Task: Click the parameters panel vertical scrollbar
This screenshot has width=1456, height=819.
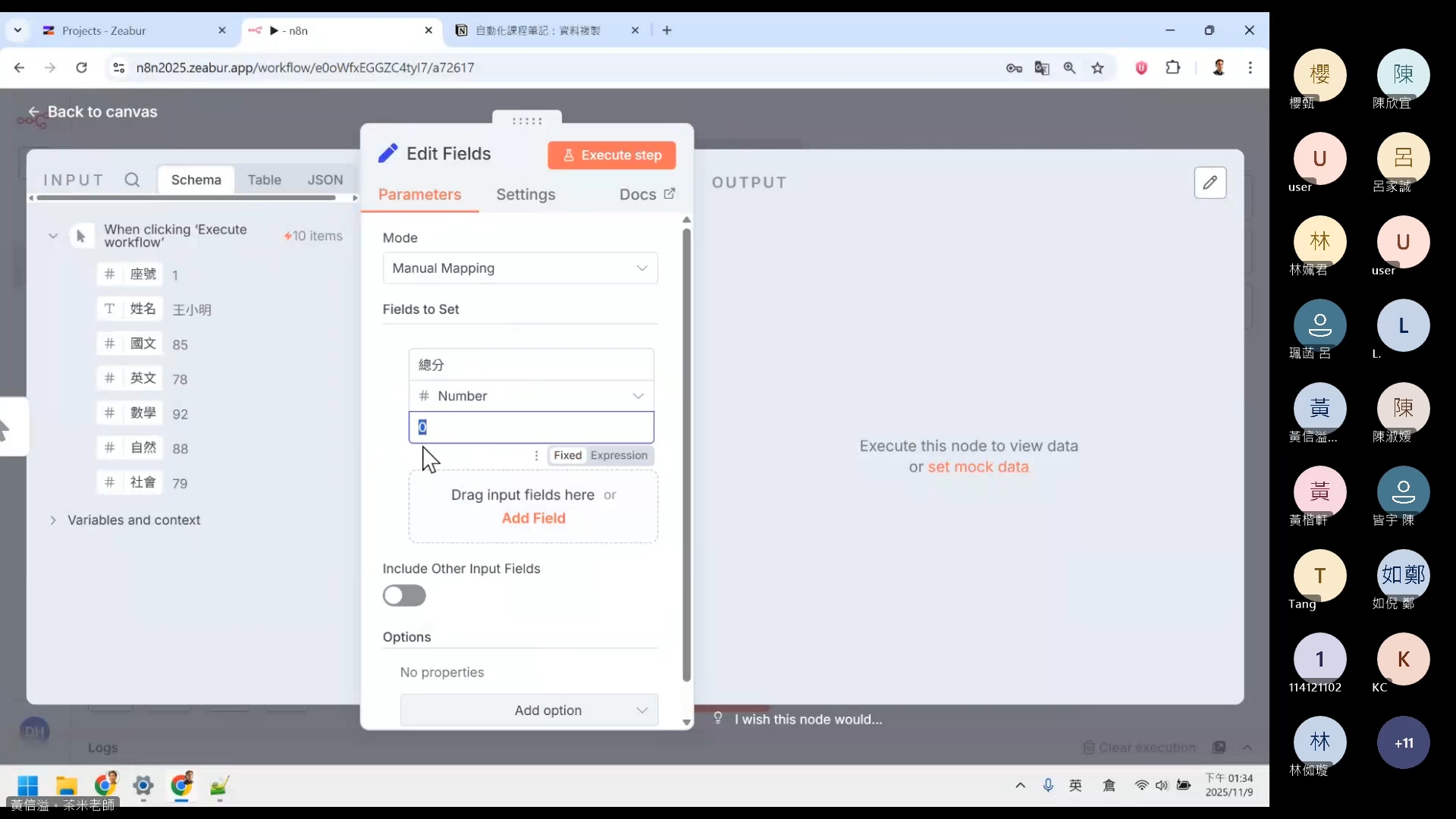Action: (x=686, y=455)
